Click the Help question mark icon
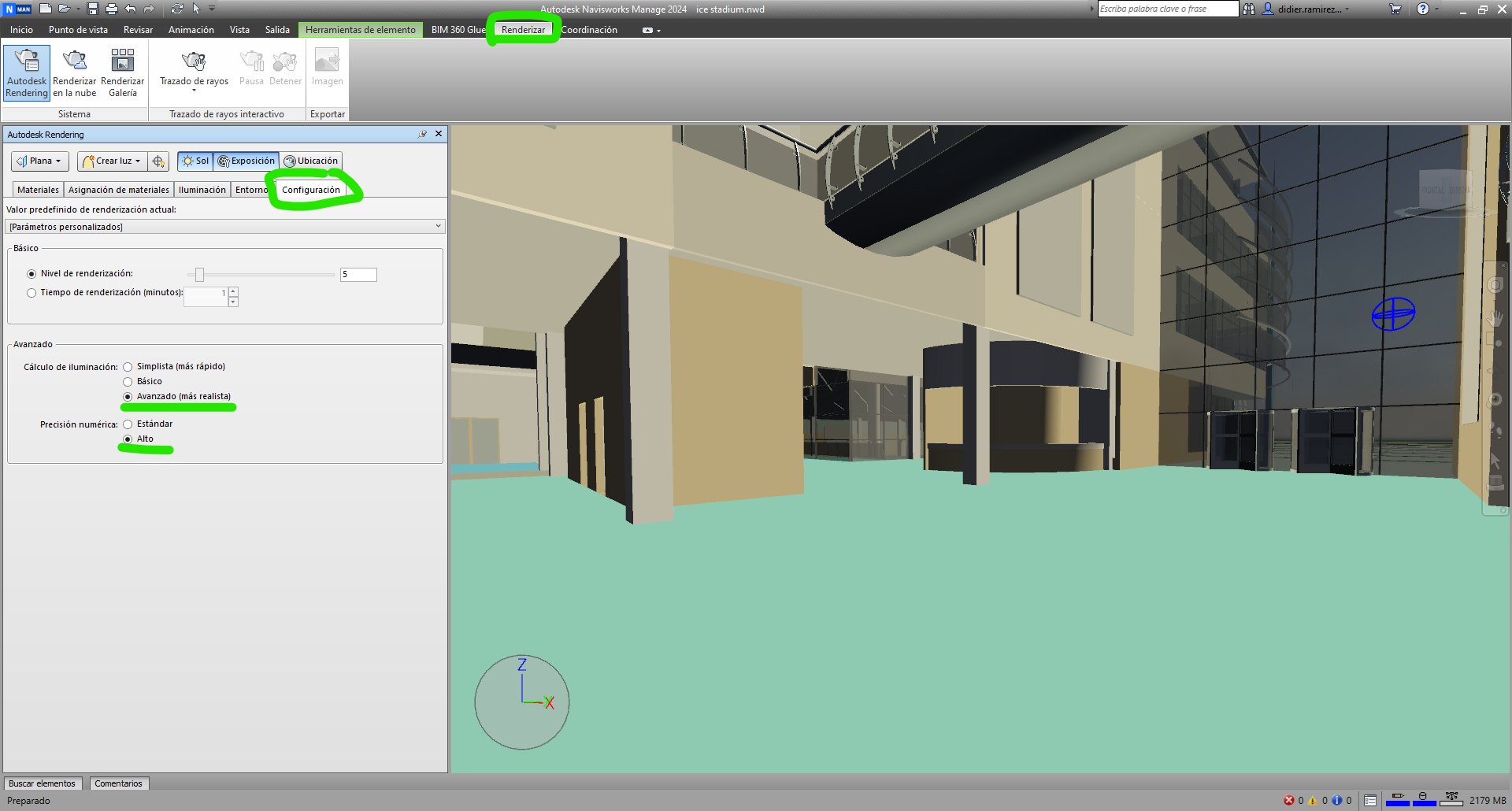This screenshot has width=1512, height=811. 1422,9
